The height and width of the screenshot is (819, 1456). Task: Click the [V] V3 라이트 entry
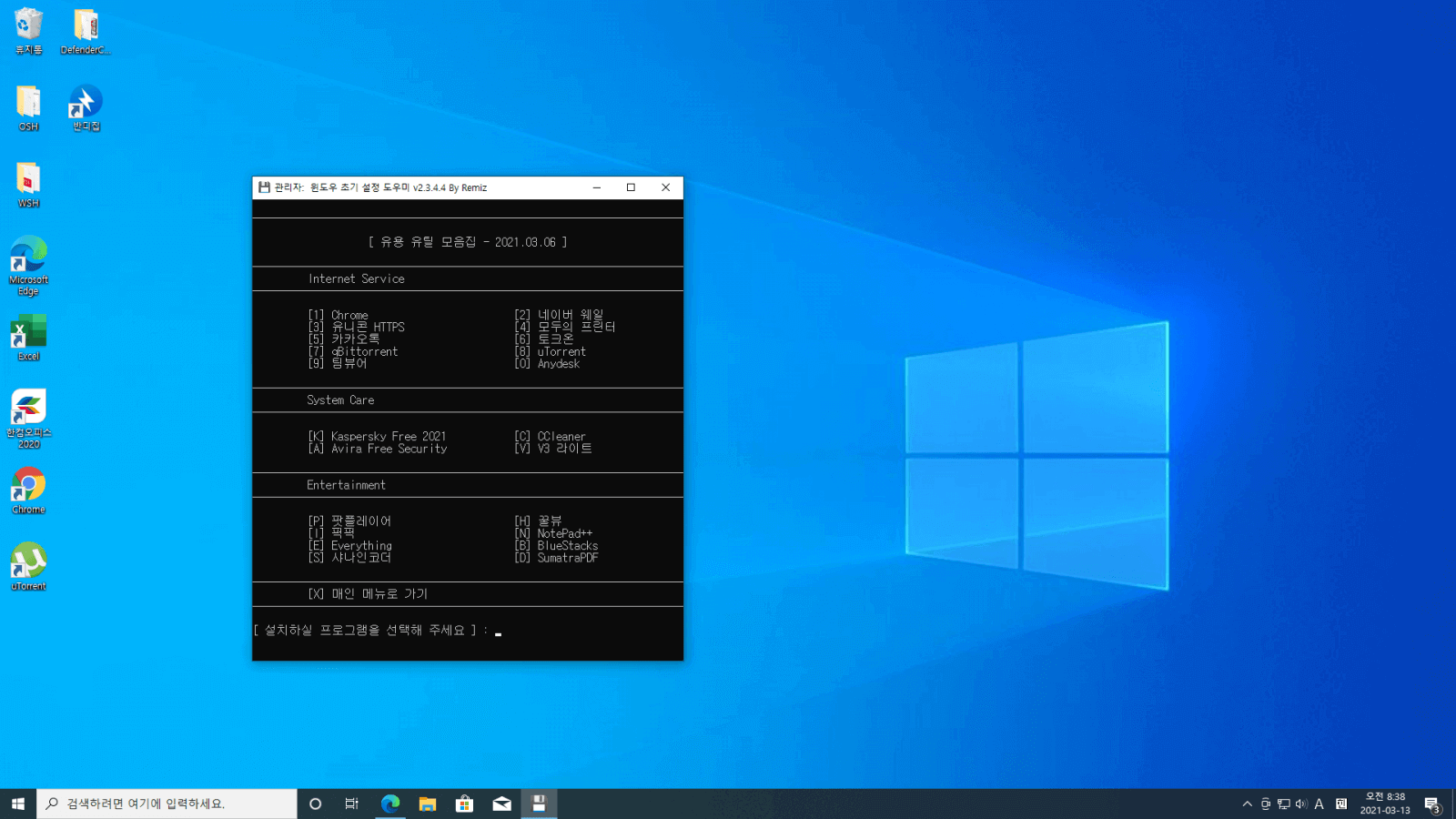[x=553, y=449]
